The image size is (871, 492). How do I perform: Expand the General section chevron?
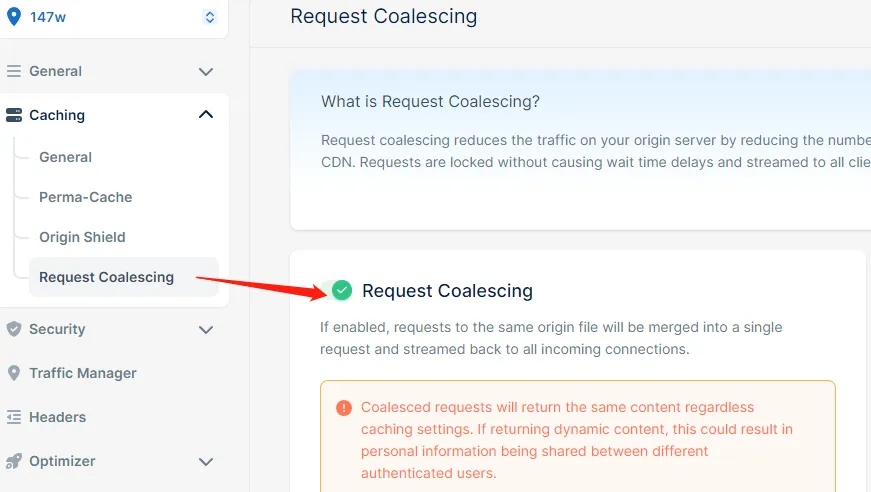[x=206, y=72]
